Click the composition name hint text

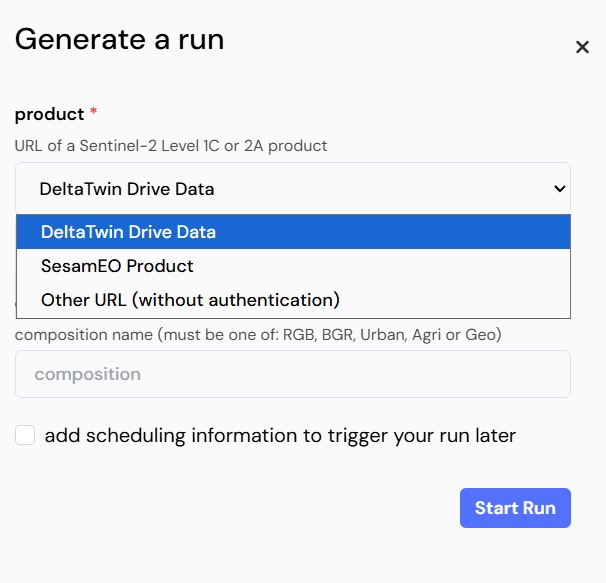point(258,334)
